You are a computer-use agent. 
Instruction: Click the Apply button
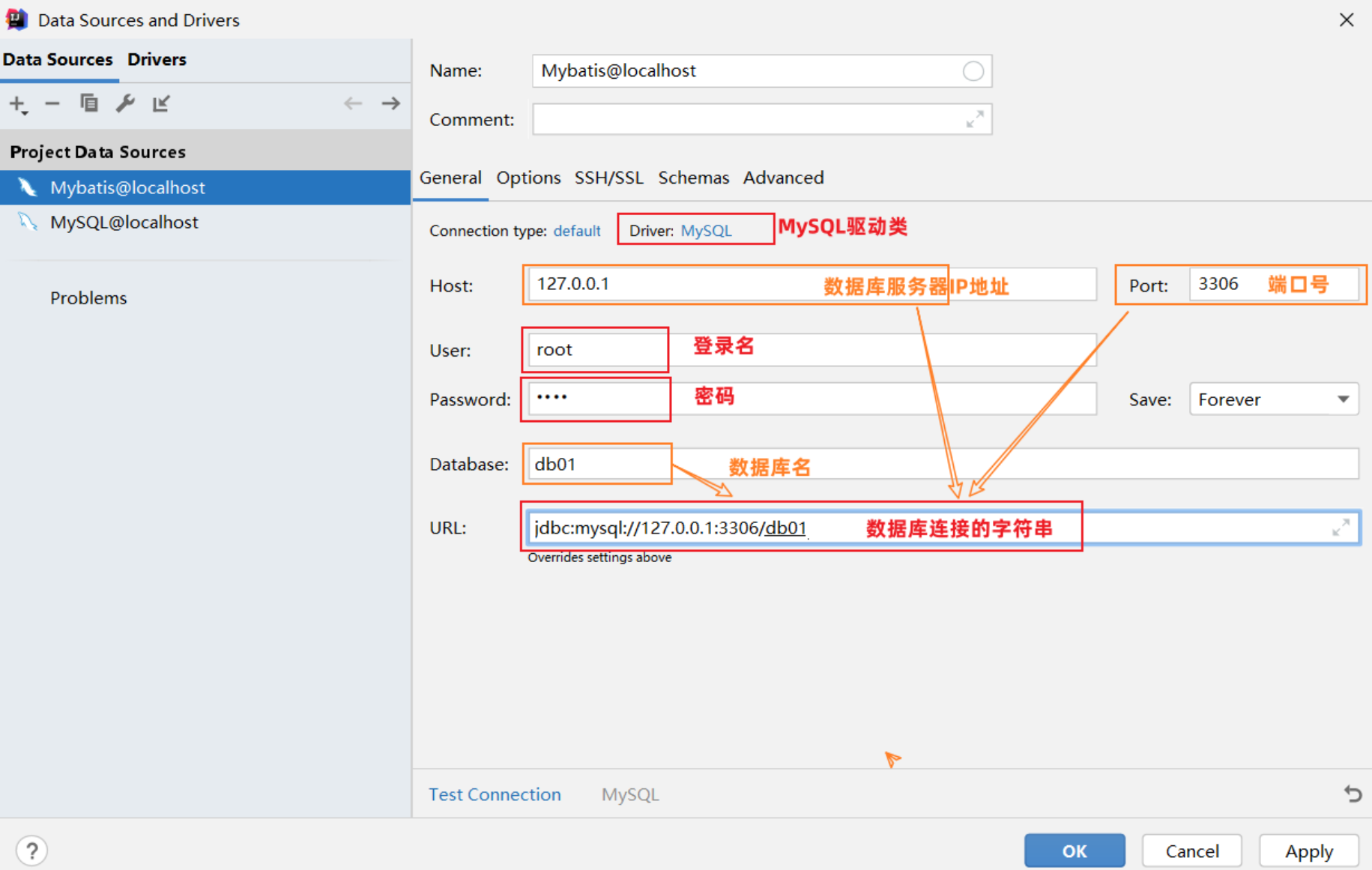click(1309, 851)
